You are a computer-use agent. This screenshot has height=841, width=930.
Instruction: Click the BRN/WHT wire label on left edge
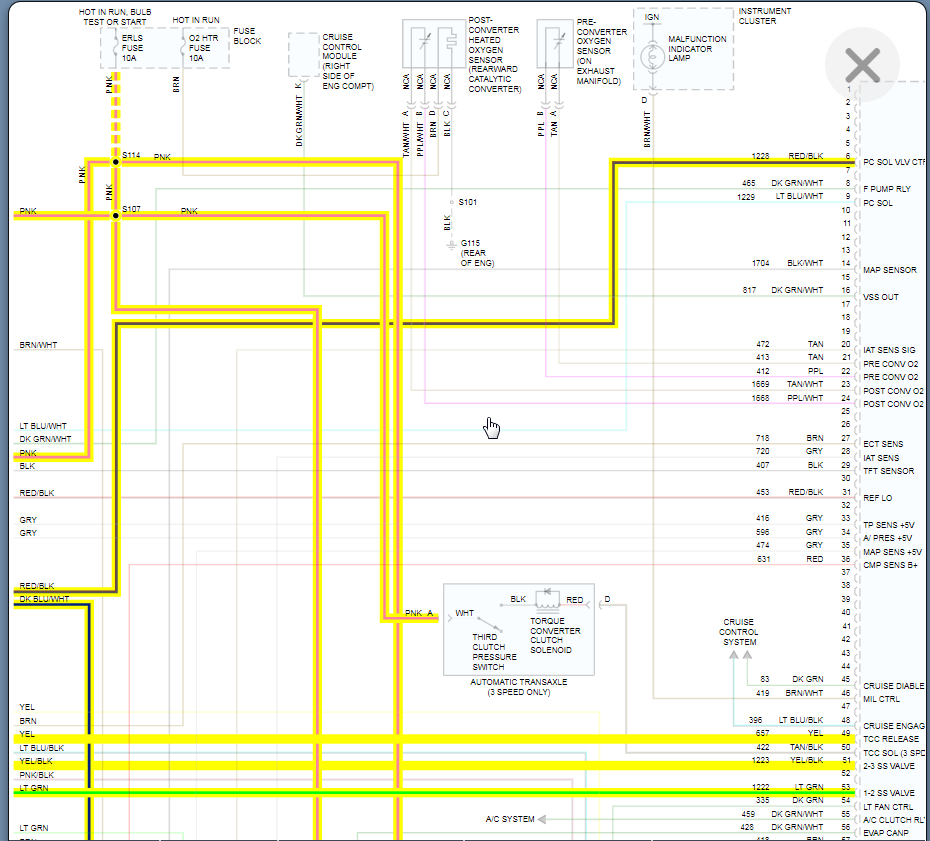[38, 345]
